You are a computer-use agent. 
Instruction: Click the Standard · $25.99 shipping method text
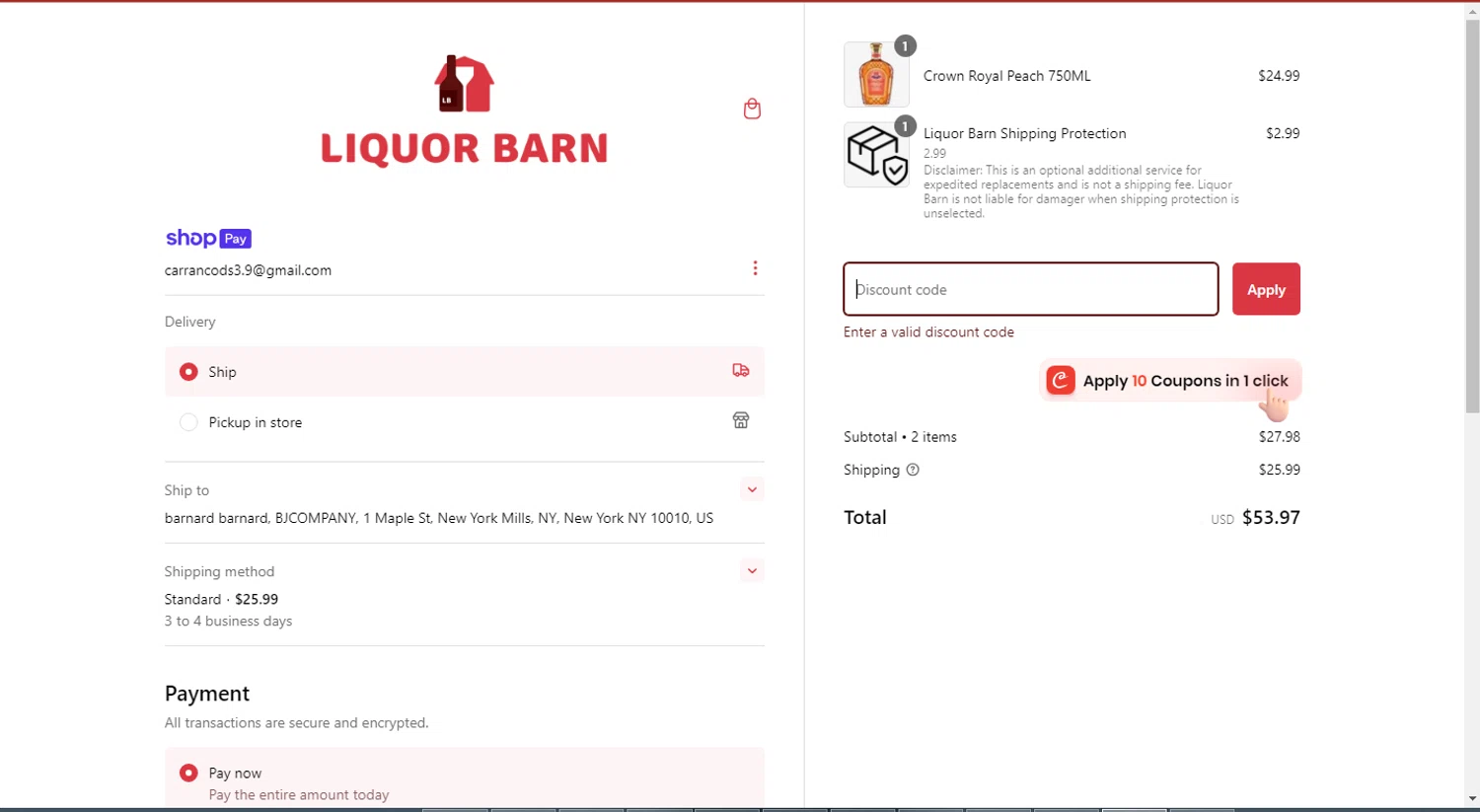221,599
